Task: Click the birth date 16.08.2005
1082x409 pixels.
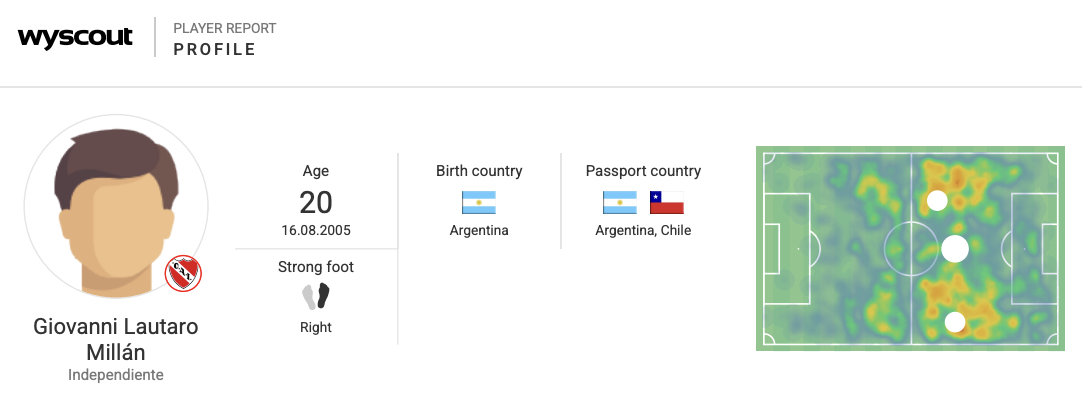Action: point(316,230)
